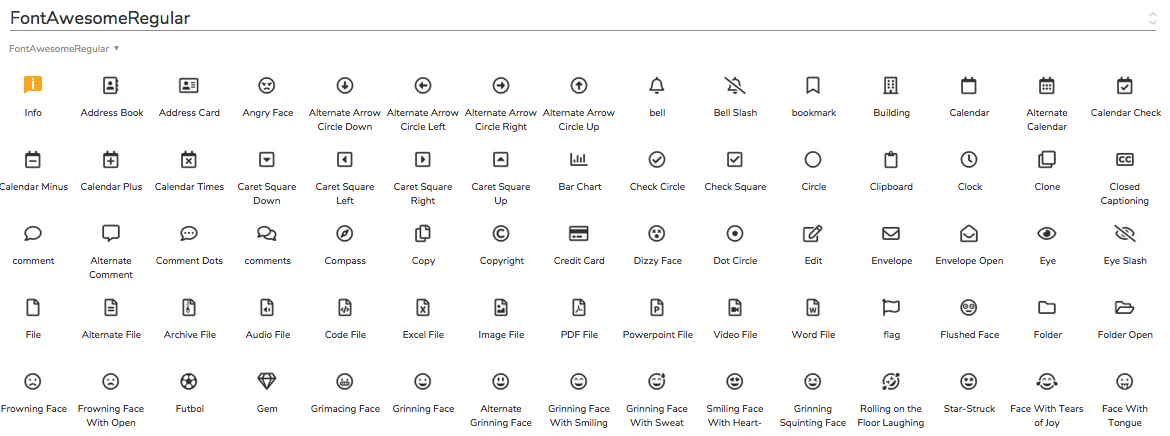Choose the Eye Slash icon
1170x436 pixels.
coord(1124,233)
